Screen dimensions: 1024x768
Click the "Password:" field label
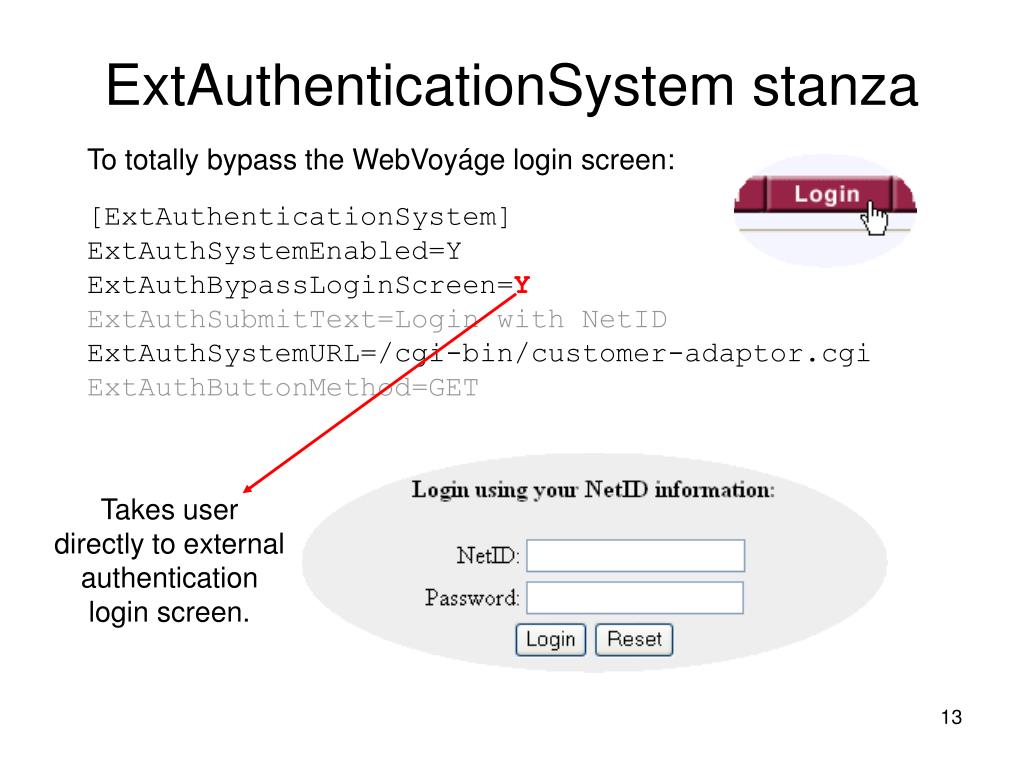[472, 598]
